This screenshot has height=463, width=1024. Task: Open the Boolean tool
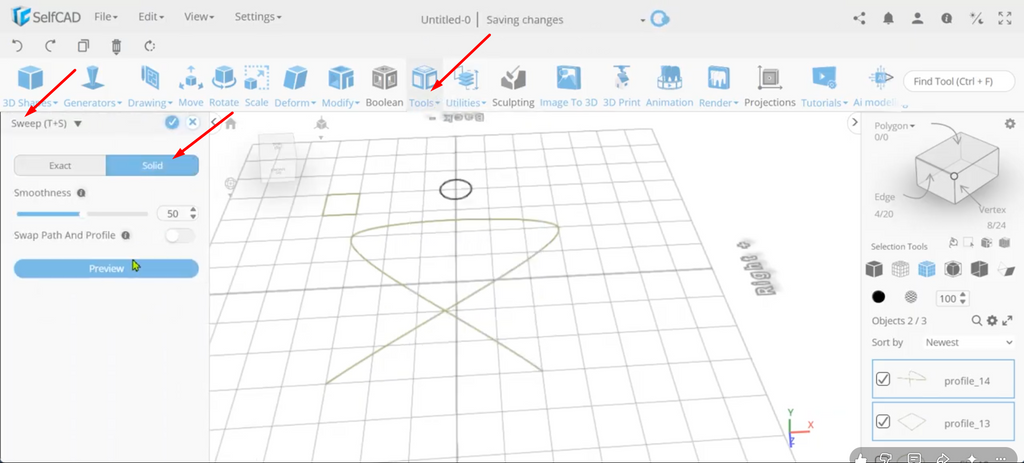click(385, 85)
